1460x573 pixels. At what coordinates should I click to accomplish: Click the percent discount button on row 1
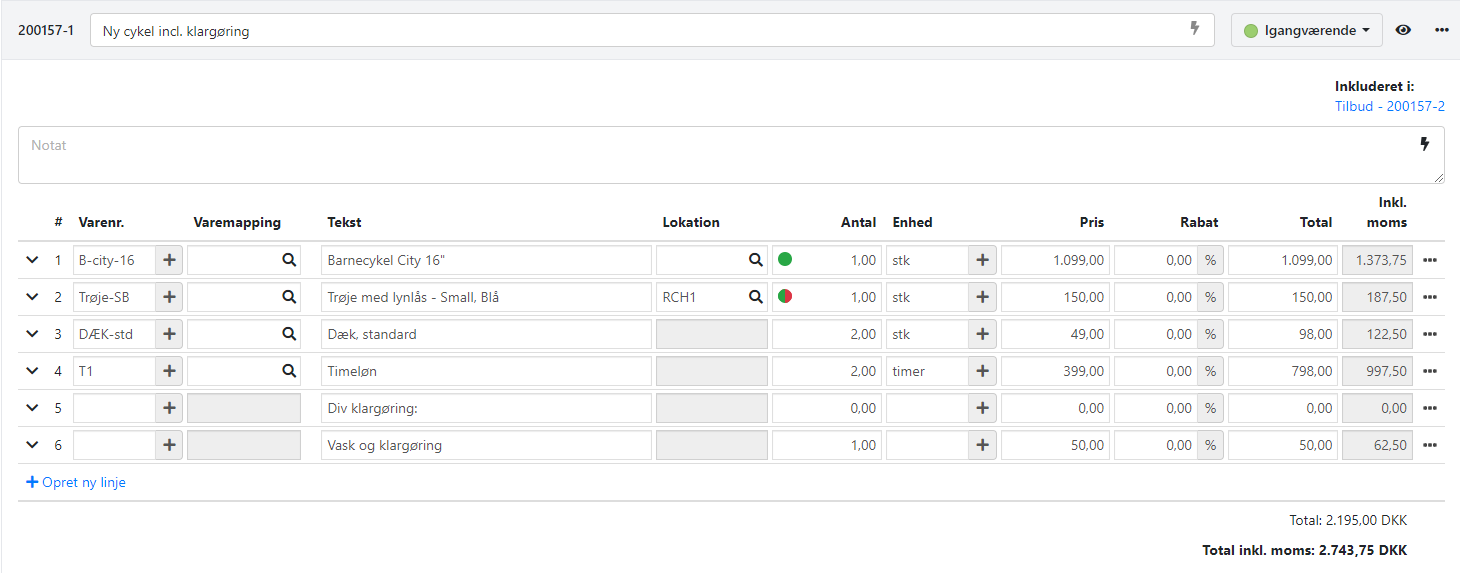[x=1210, y=260]
